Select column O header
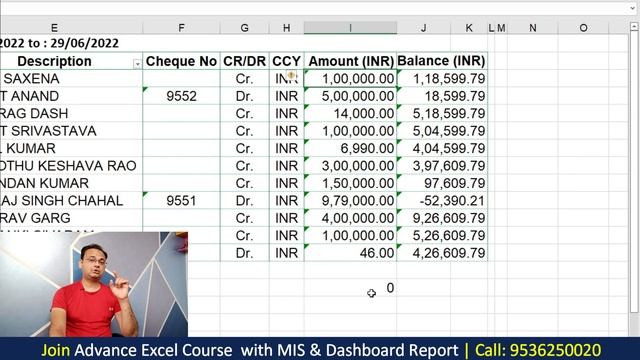The height and width of the screenshot is (360, 640). pyautogui.click(x=583, y=28)
